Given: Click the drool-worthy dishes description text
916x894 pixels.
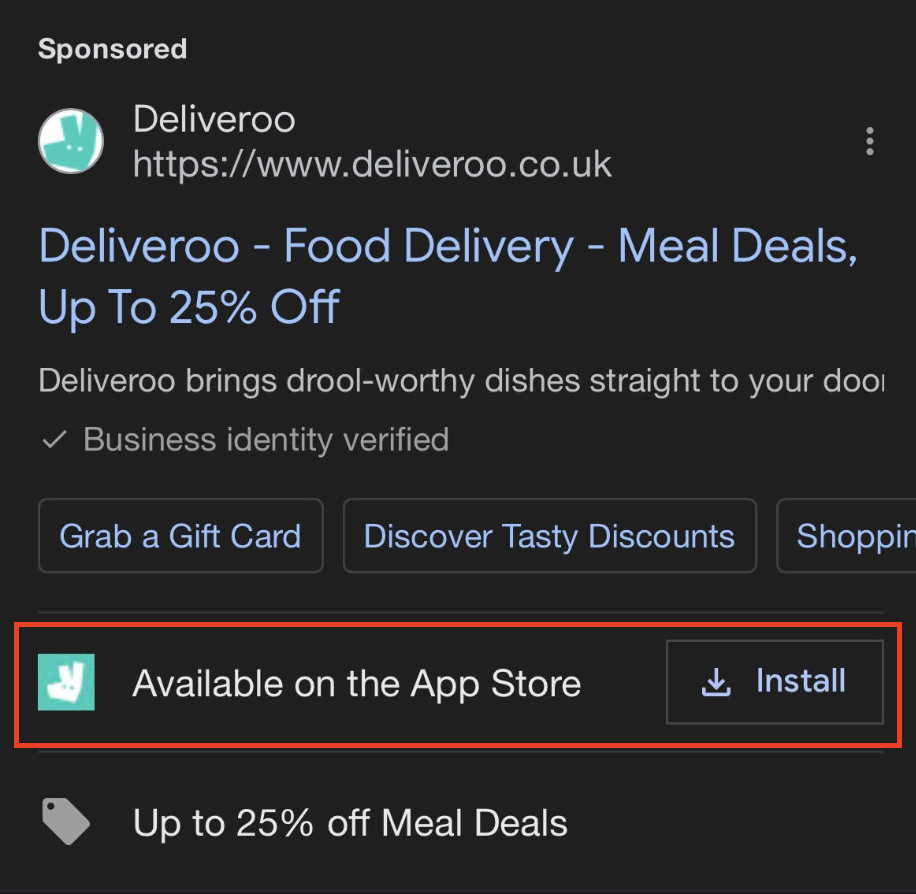Looking at the screenshot, I should 461,381.
